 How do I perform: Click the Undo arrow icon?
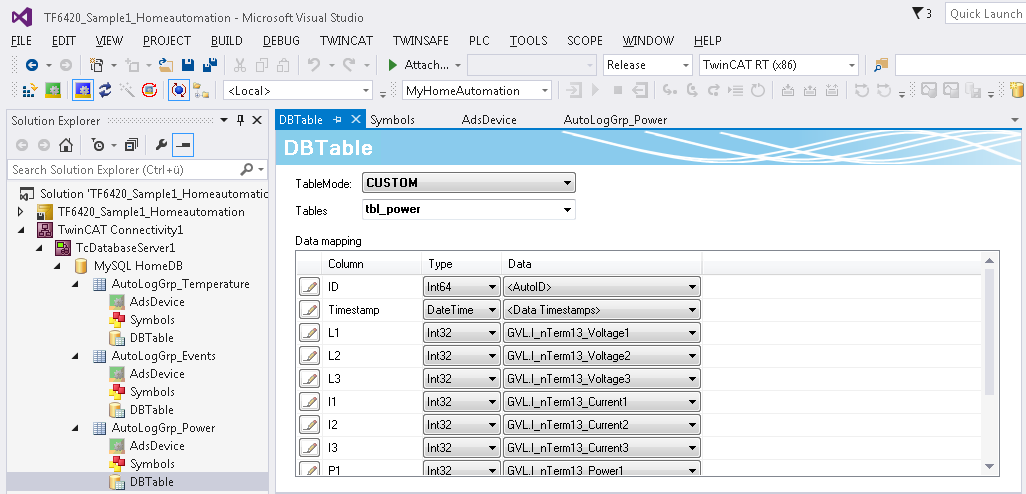[x=313, y=65]
